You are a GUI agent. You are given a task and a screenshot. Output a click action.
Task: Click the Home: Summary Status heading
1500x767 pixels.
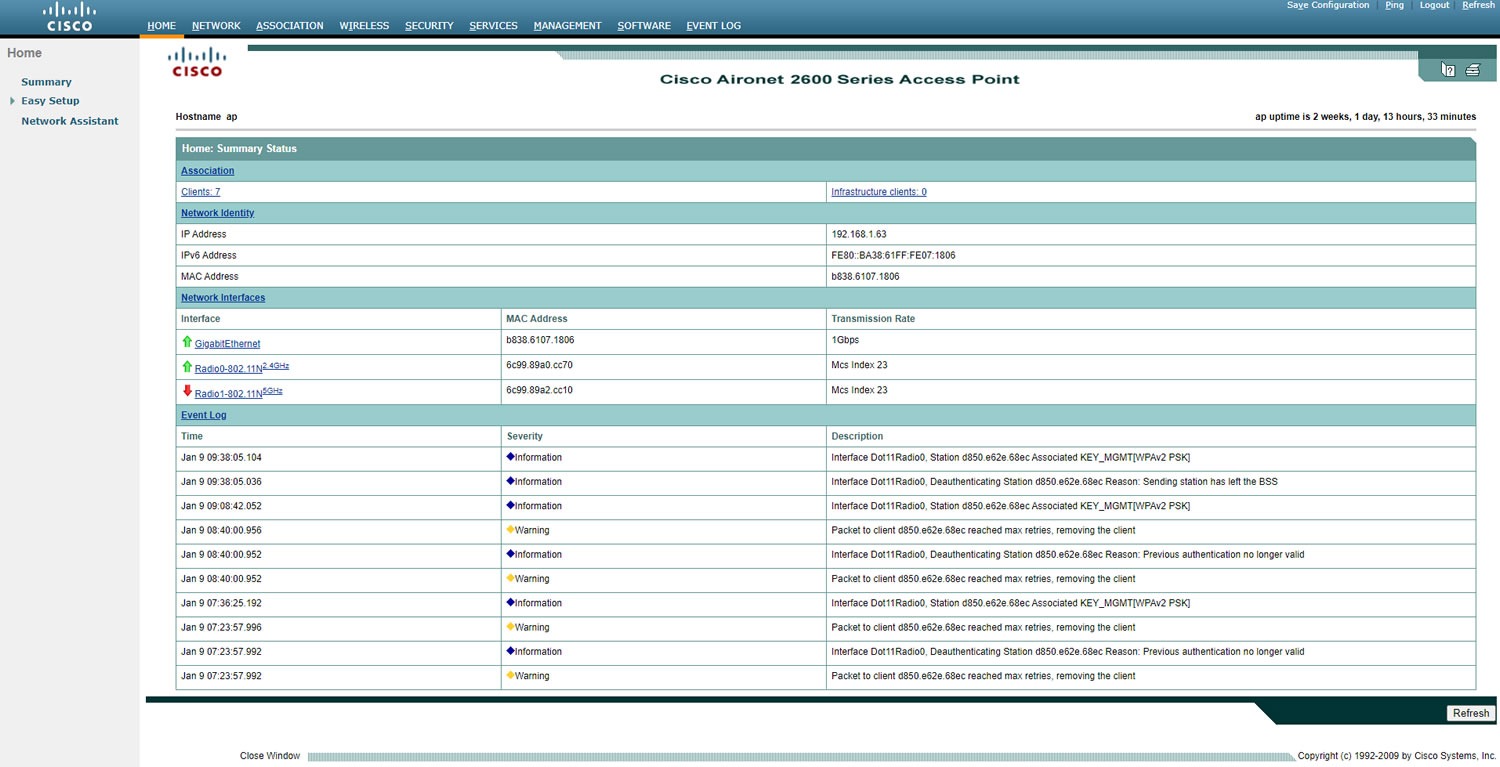pos(239,149)
